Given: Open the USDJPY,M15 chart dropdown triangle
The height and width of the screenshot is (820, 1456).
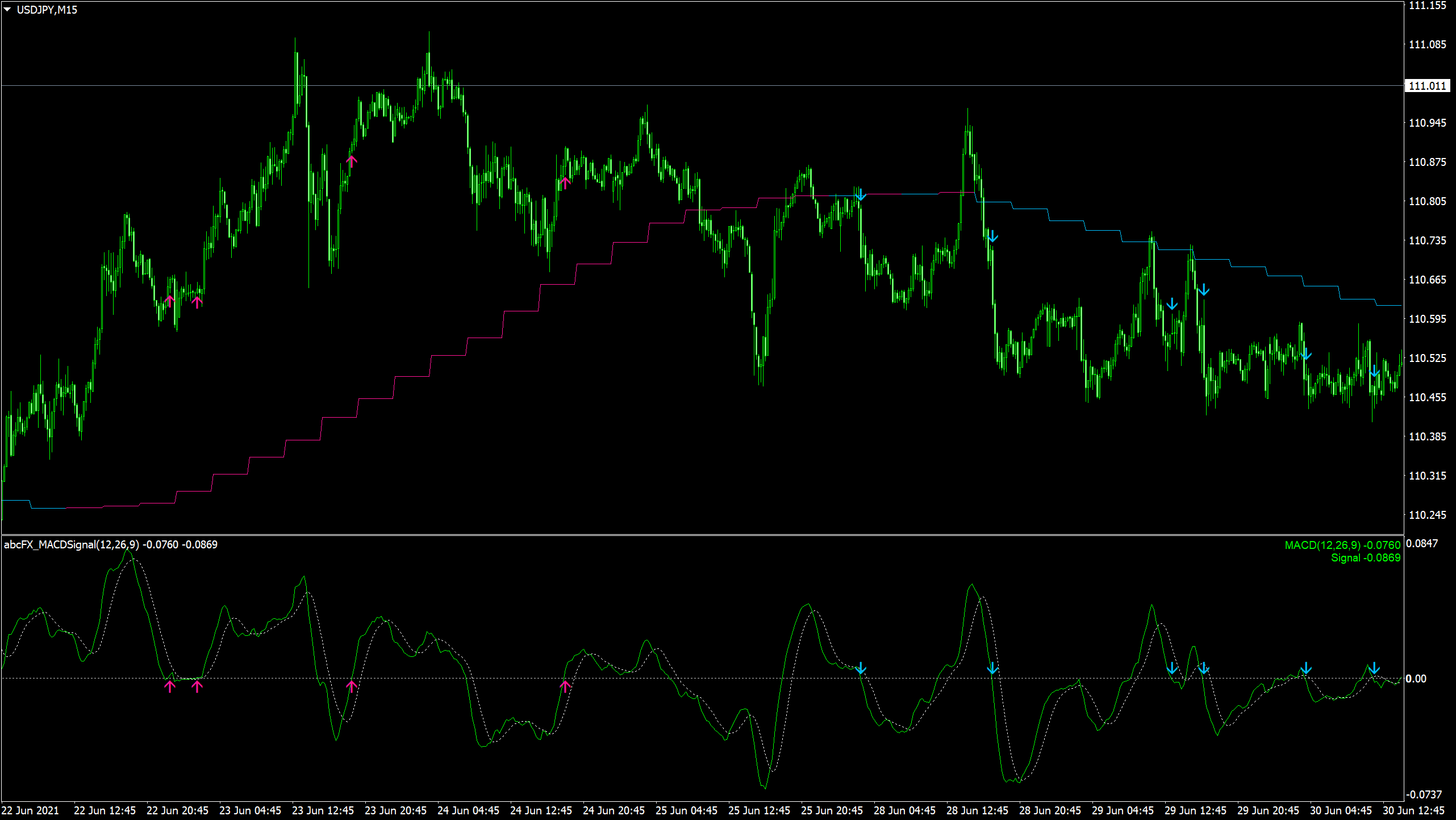Looking at the screenshot, I should pos(7,10).
